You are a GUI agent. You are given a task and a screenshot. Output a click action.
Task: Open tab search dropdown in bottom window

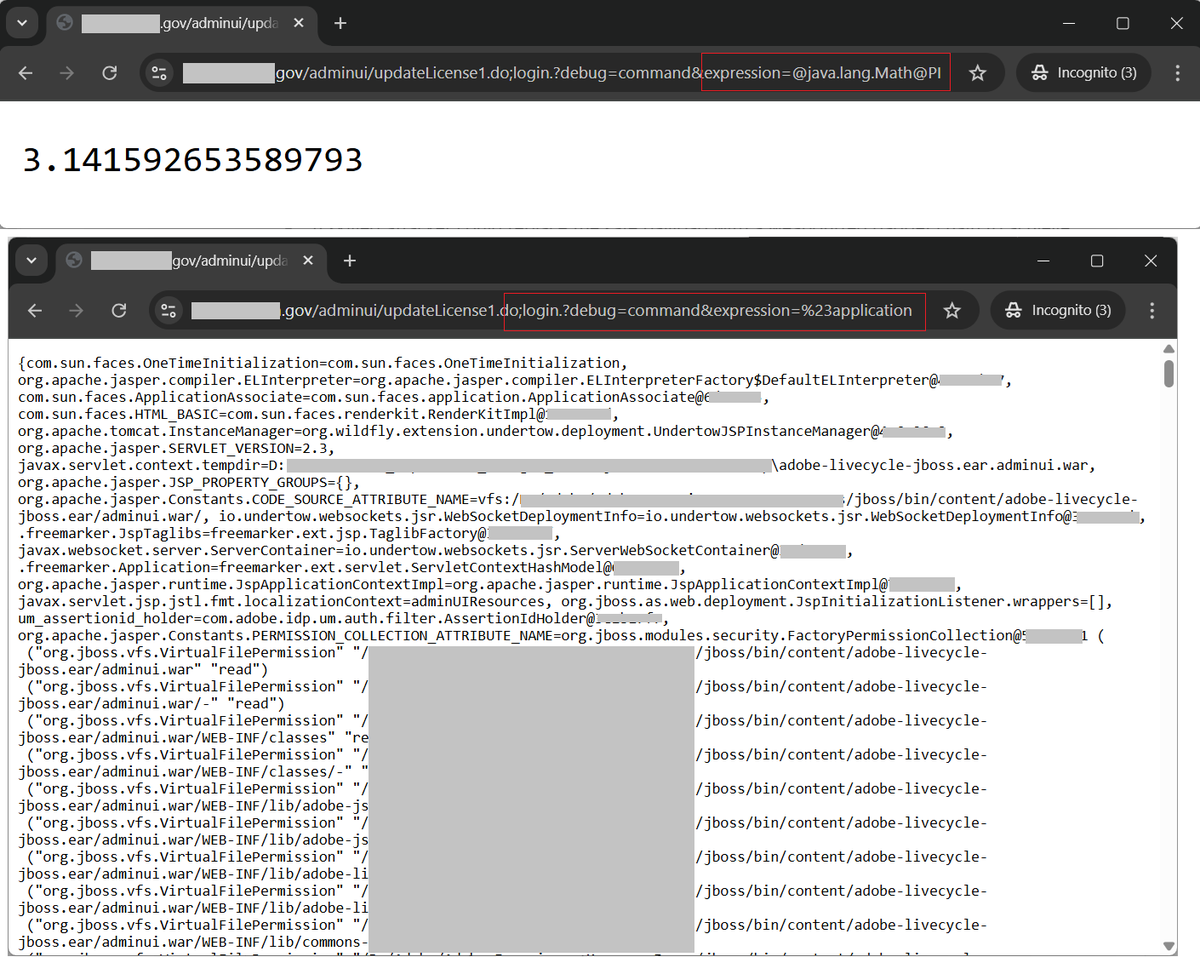coord(32,261)
